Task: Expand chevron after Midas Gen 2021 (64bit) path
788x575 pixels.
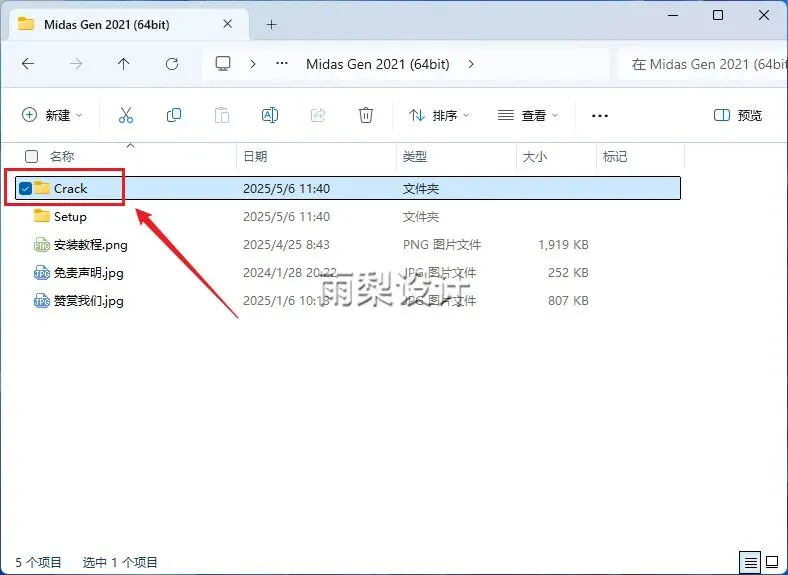Action: point(471,64)
